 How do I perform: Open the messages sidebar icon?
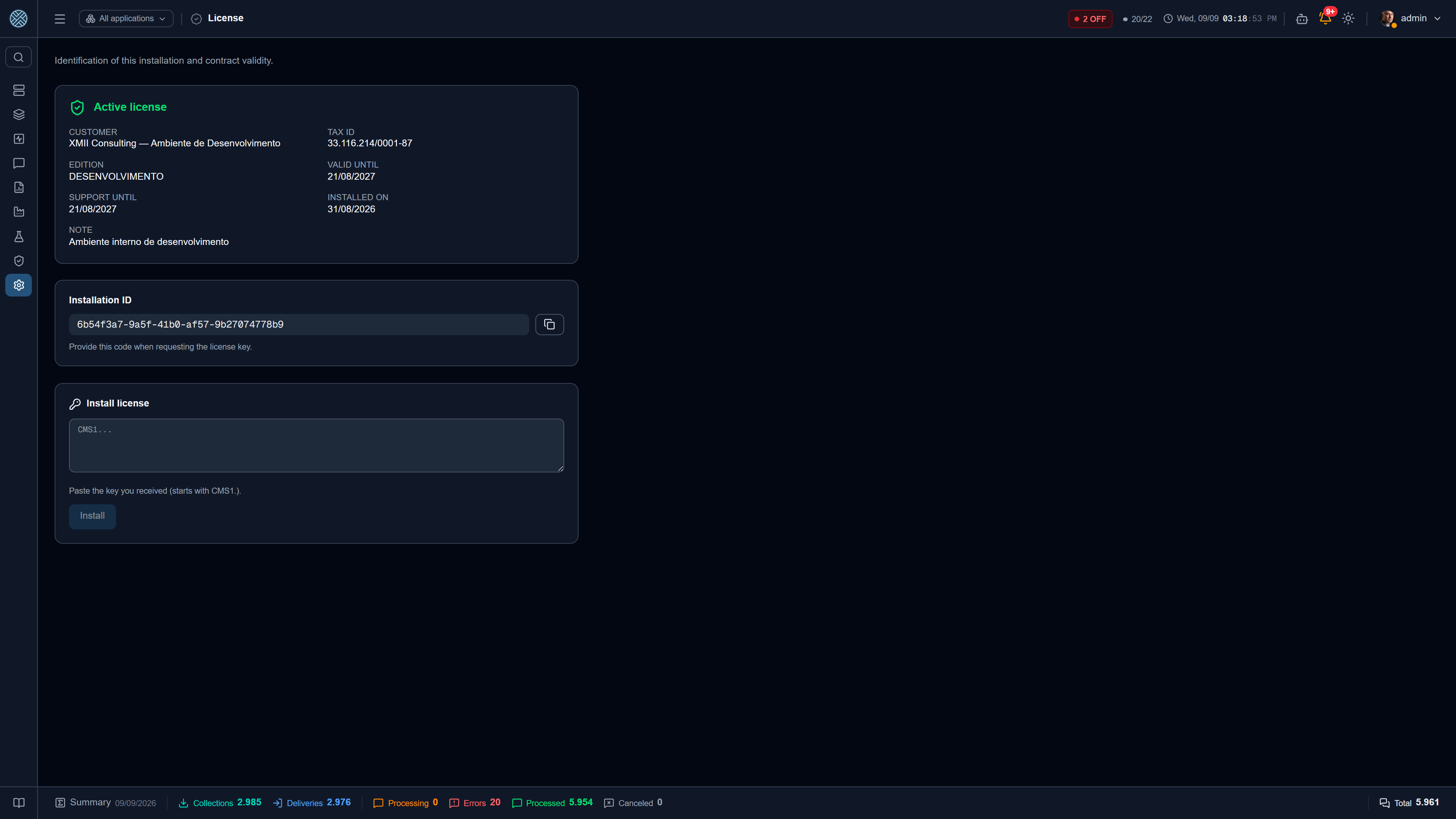(19, 163)
